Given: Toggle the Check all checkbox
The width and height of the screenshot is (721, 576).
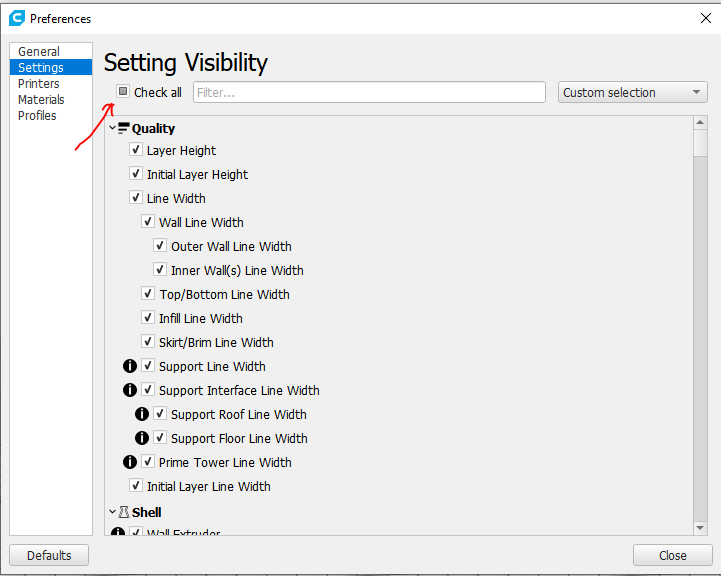Looking at the screenshot, I should click(x=123, y=92).
